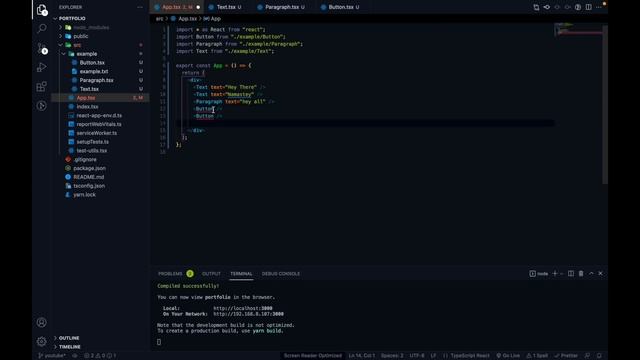
Task: Click the split terminal icon
Action: pos(571,273)
